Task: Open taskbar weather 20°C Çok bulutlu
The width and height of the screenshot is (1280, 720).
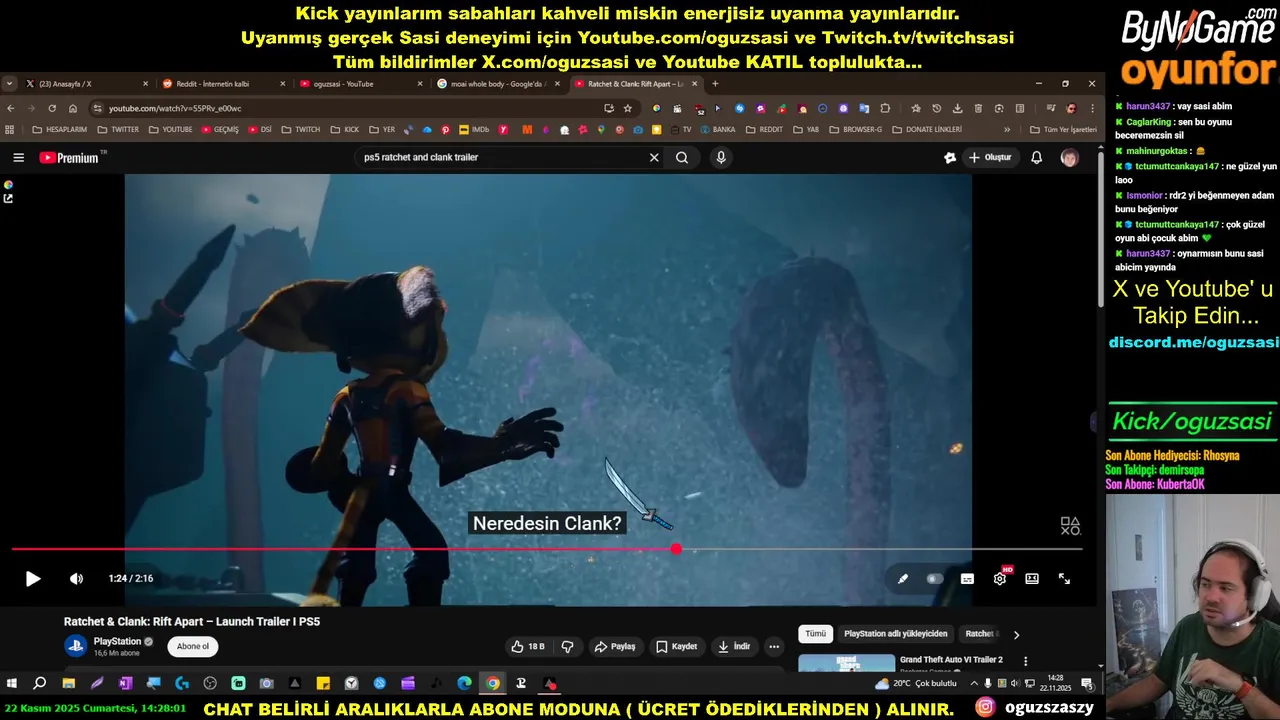Action: [x=915, y=684]
